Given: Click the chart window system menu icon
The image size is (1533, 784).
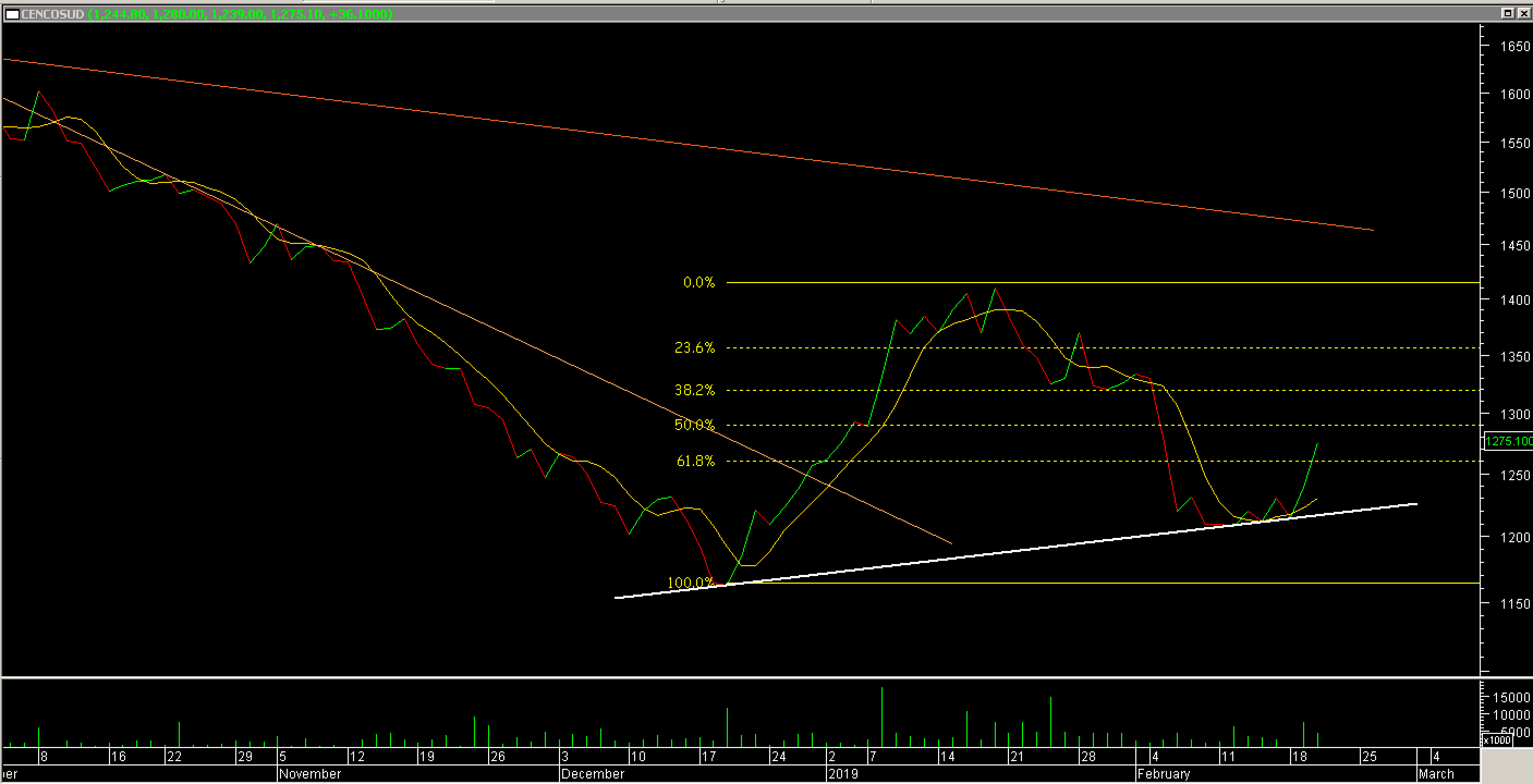Looking at the screenshot, I should (12, 14).
